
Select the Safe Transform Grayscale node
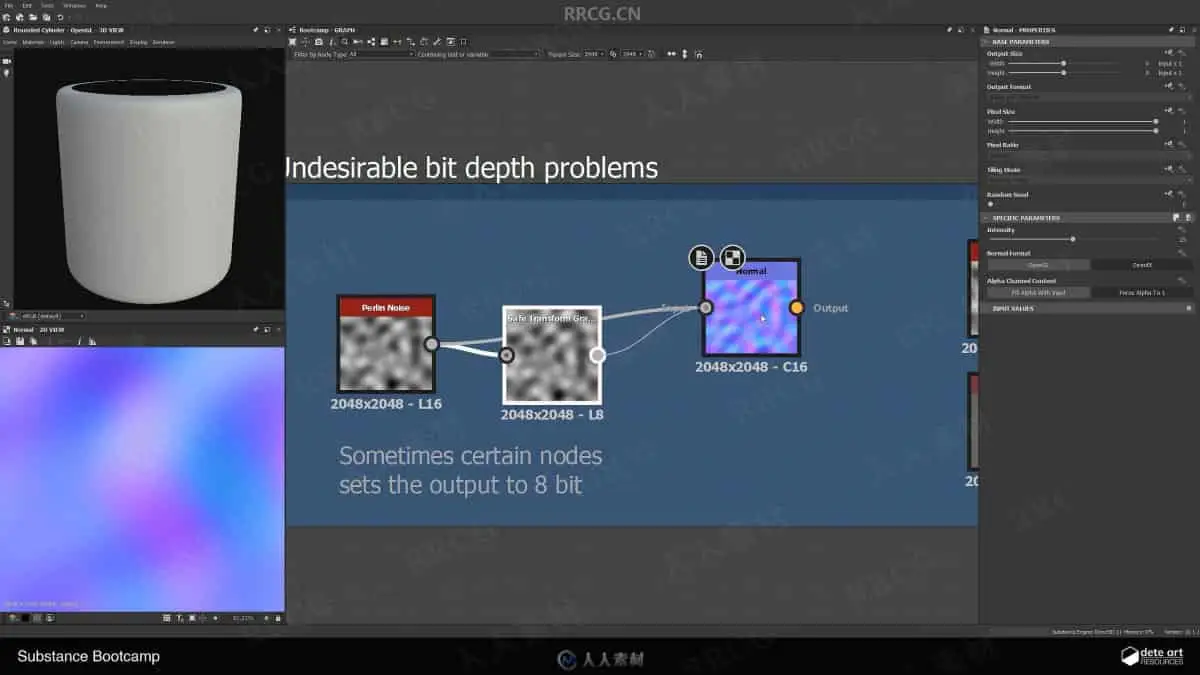[551, 355]
